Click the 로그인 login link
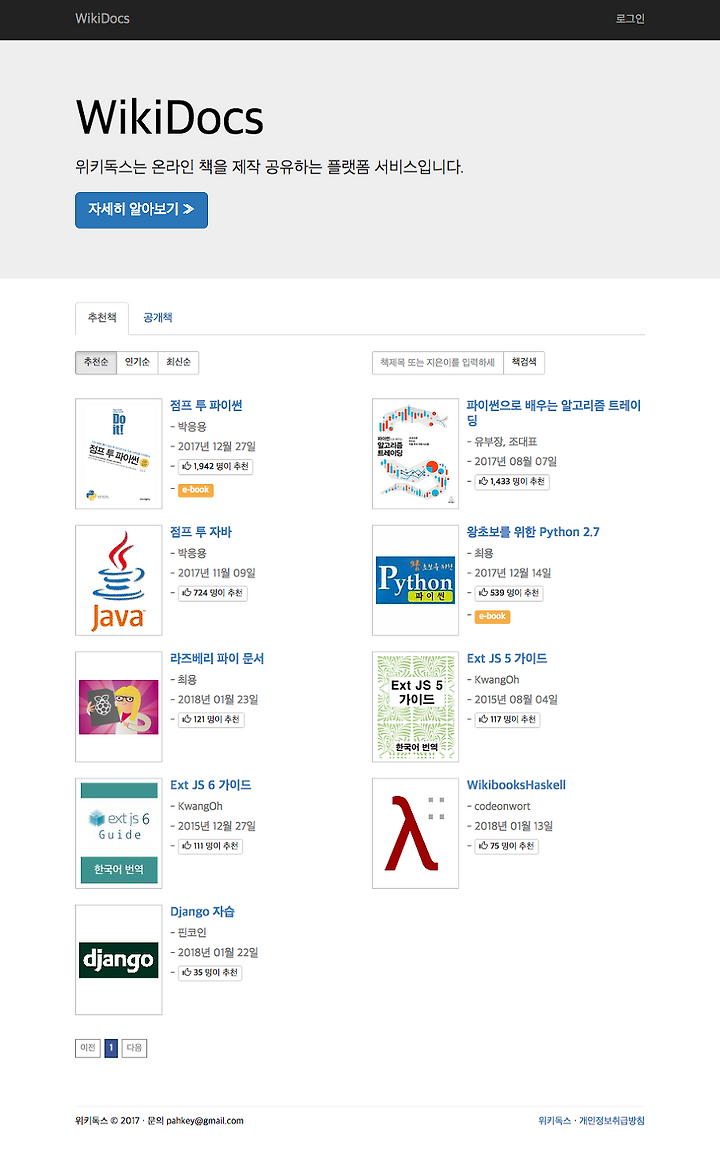The width and height of the screenshot is (720, 1152). coord(630,19)
